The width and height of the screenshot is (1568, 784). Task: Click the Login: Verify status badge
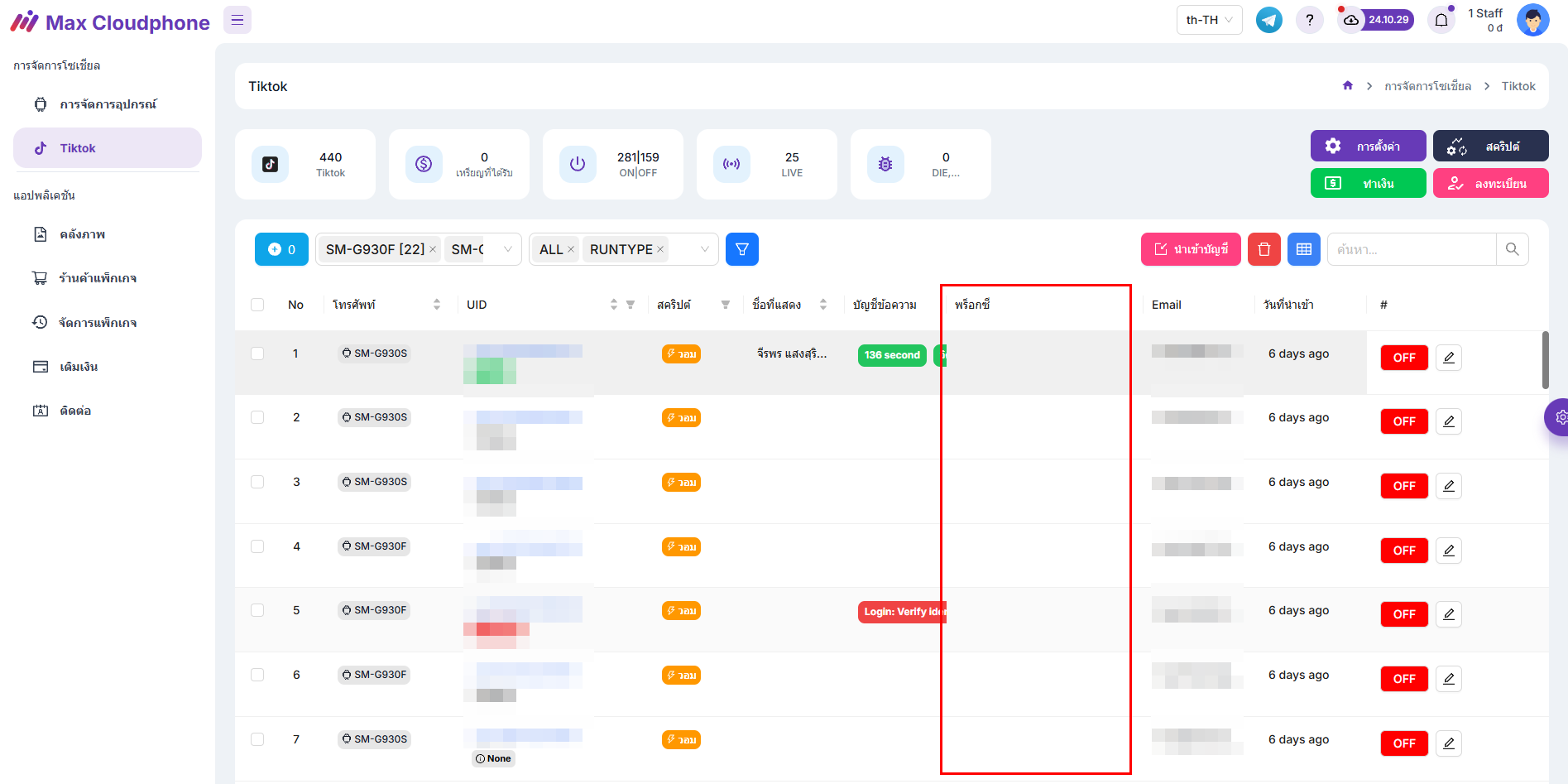(902, 612)
